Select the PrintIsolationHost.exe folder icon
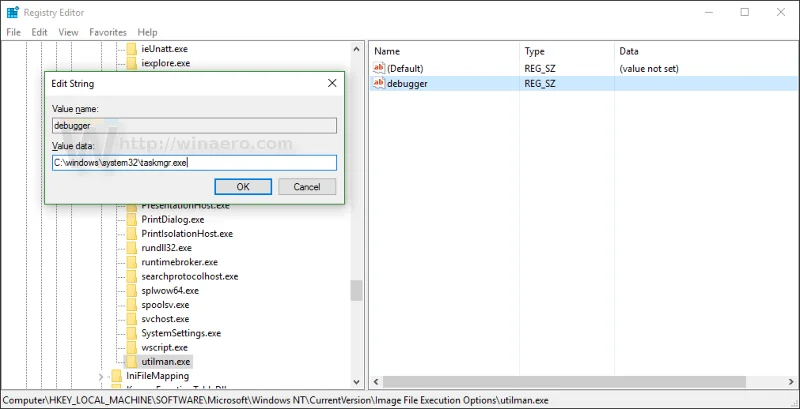 (x=132, y=234)
